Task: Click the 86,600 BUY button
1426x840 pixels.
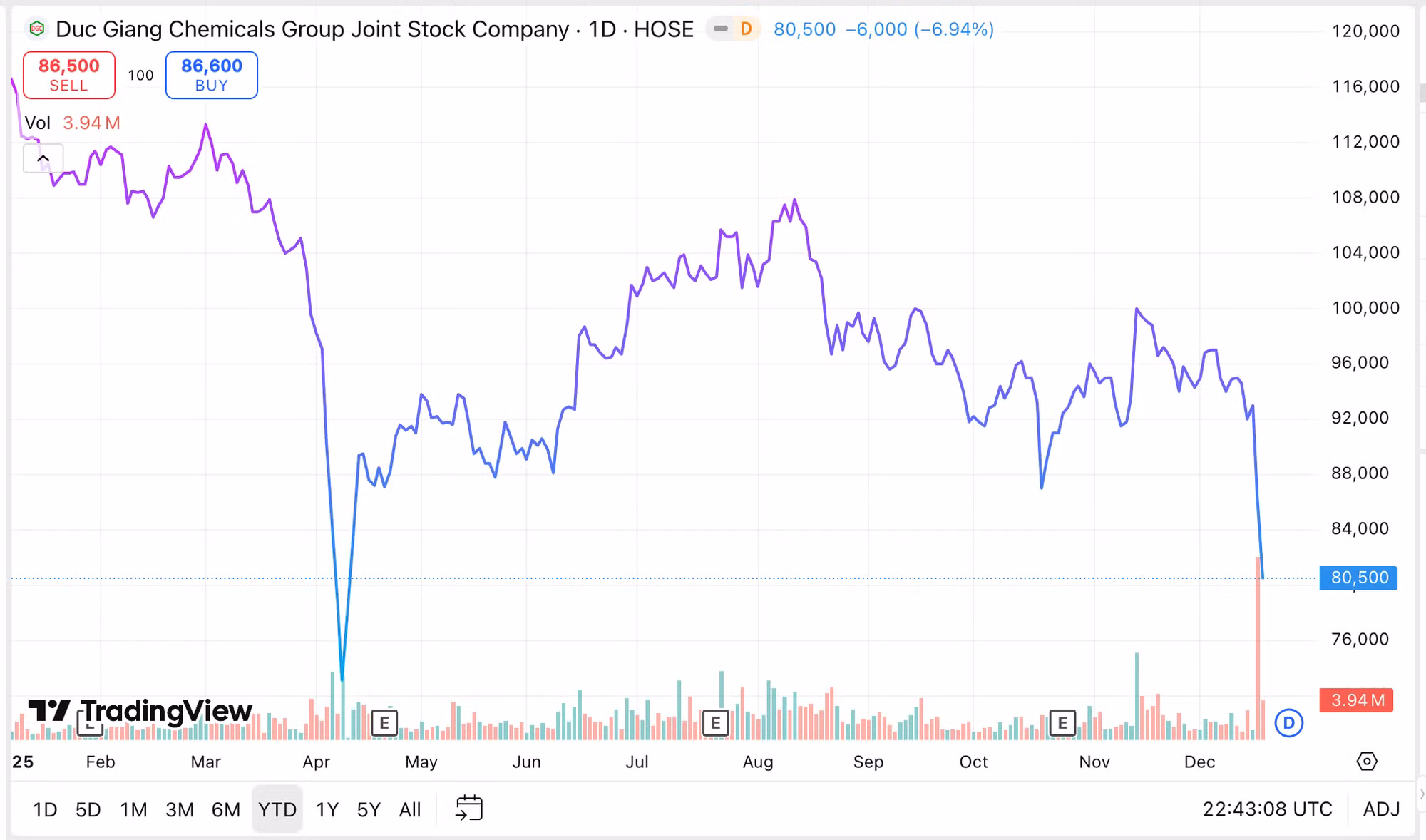Action: pos(212,75)
